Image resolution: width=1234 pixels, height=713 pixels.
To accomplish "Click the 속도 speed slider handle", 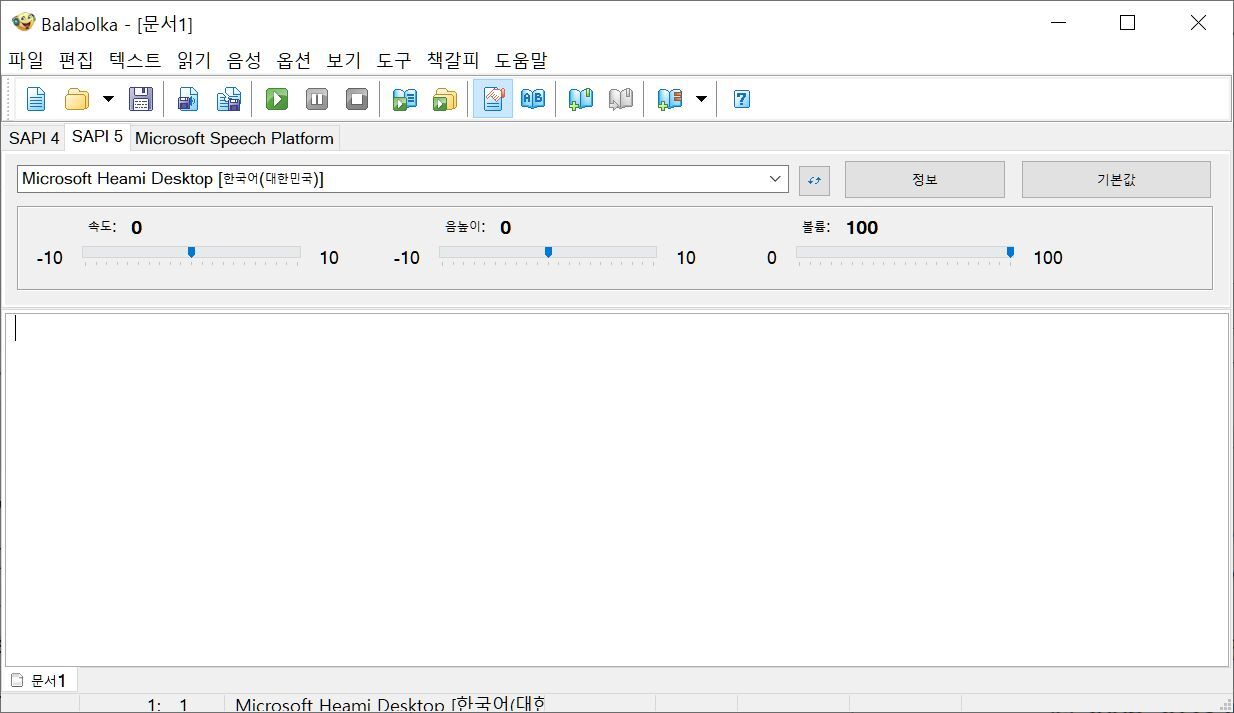I will (191, 252).
